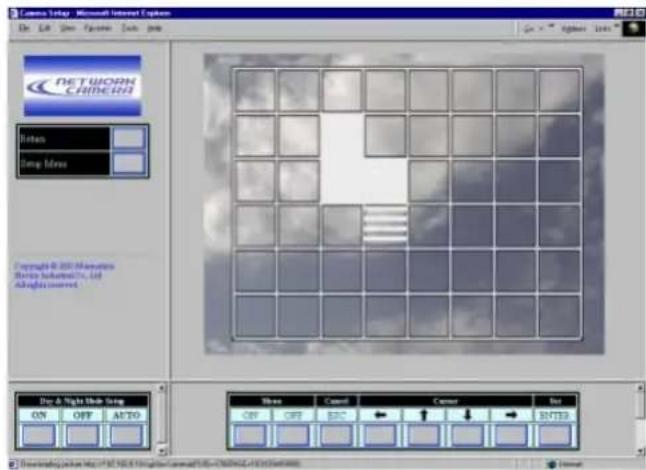Click the copyright text in the left panel

(64, 275)
